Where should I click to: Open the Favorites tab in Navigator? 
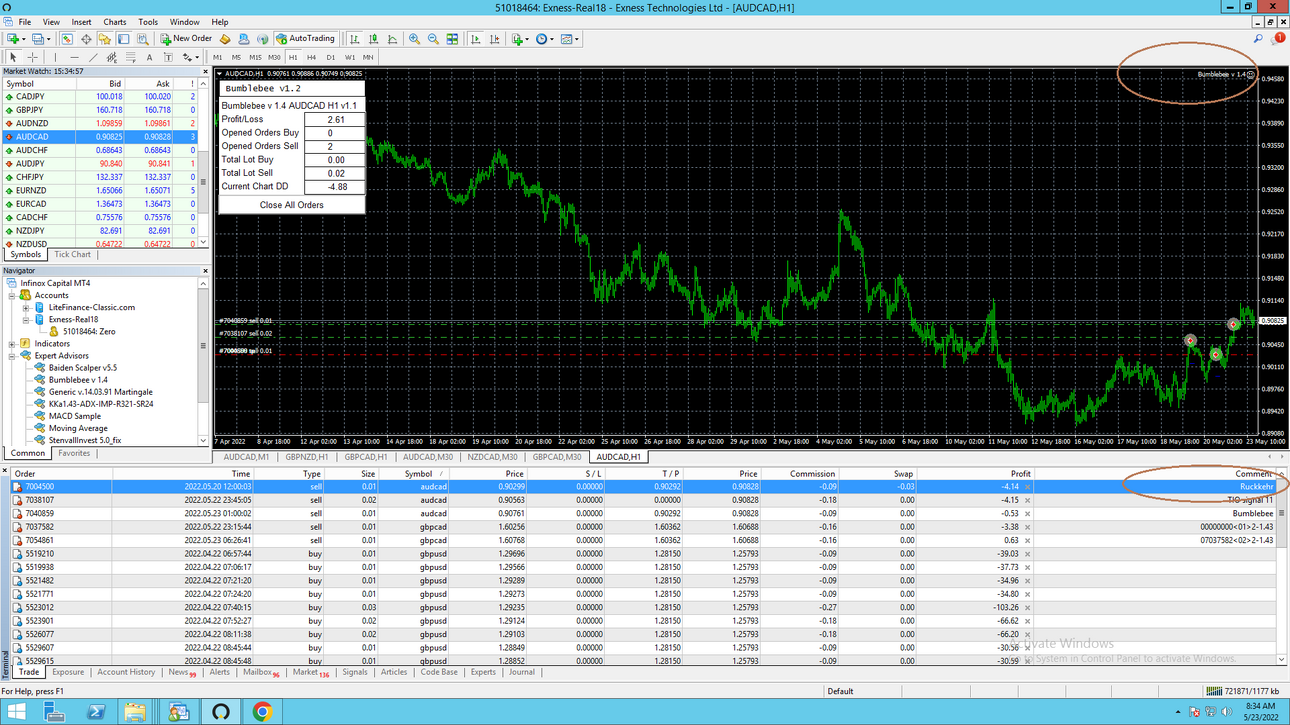pyautogui.click(x=74, y=453)
